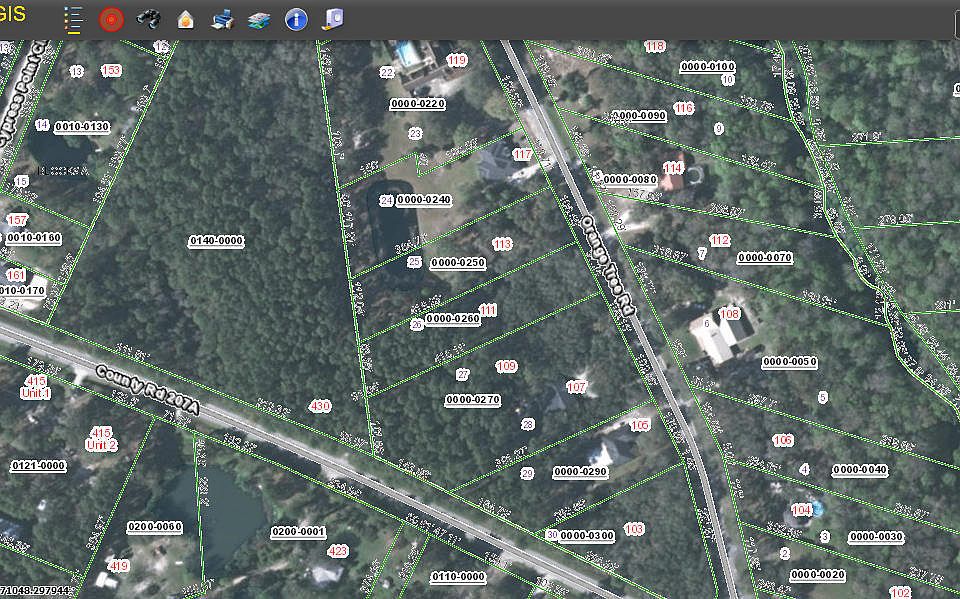
Task: Select parcel label 0000-0100
Action: (707, 67)
